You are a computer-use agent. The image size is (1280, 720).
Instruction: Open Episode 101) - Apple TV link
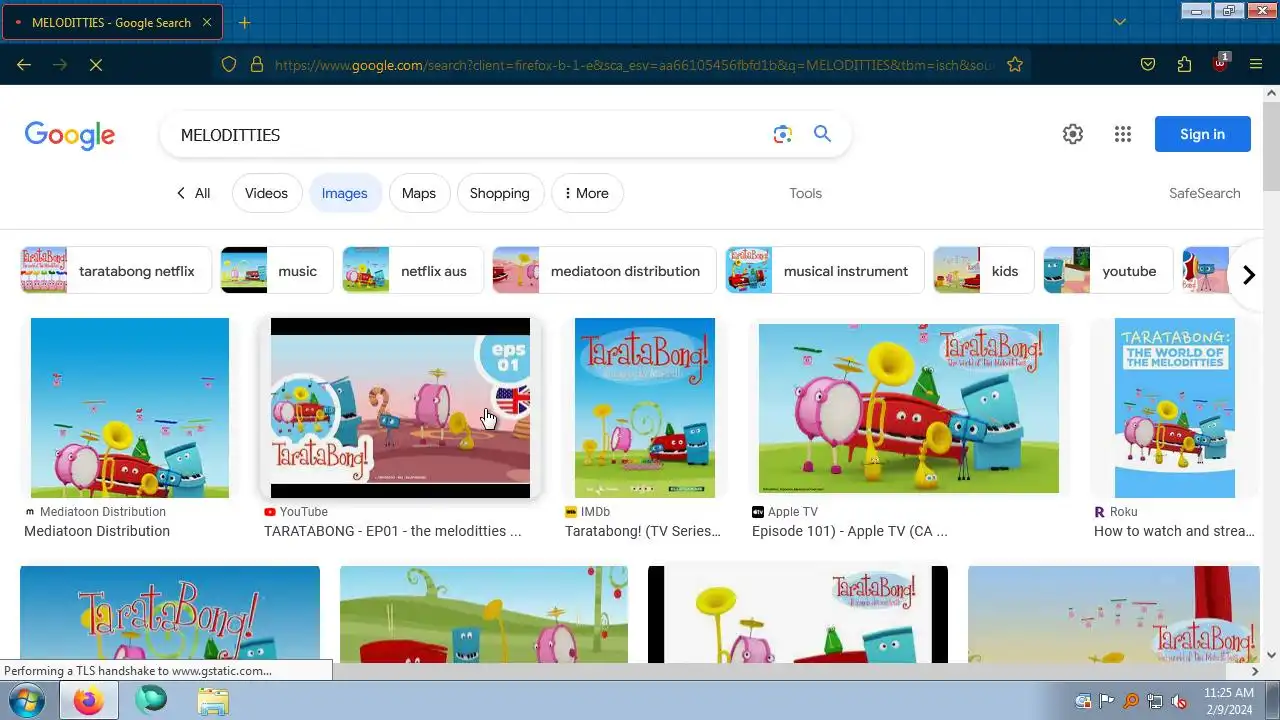click(850, 531)
